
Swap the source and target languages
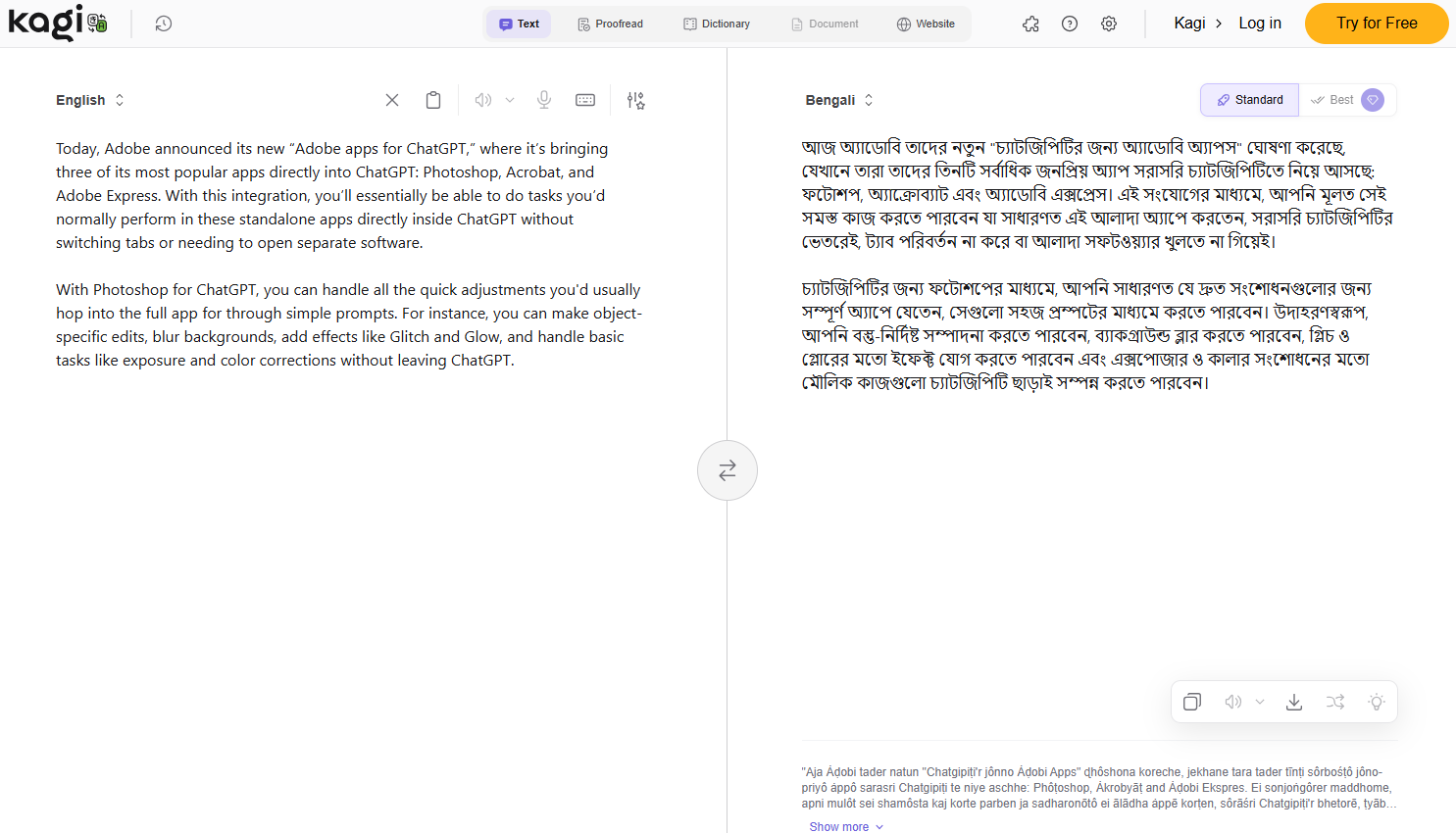727,469
